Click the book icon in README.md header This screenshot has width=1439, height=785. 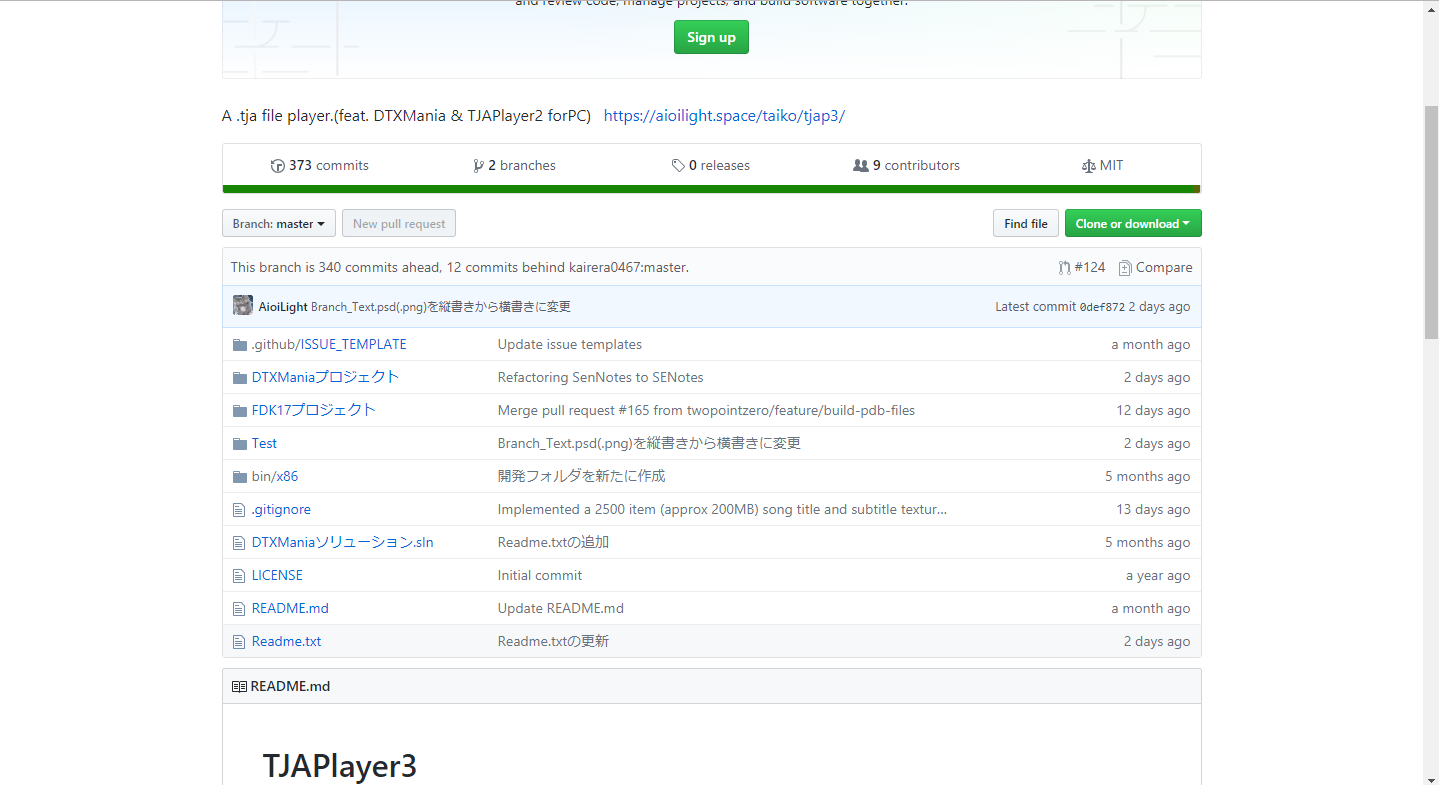239,687
